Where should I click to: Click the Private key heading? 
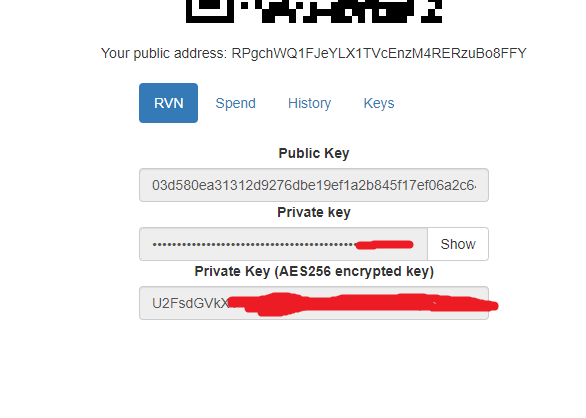[x=314, y=212]
